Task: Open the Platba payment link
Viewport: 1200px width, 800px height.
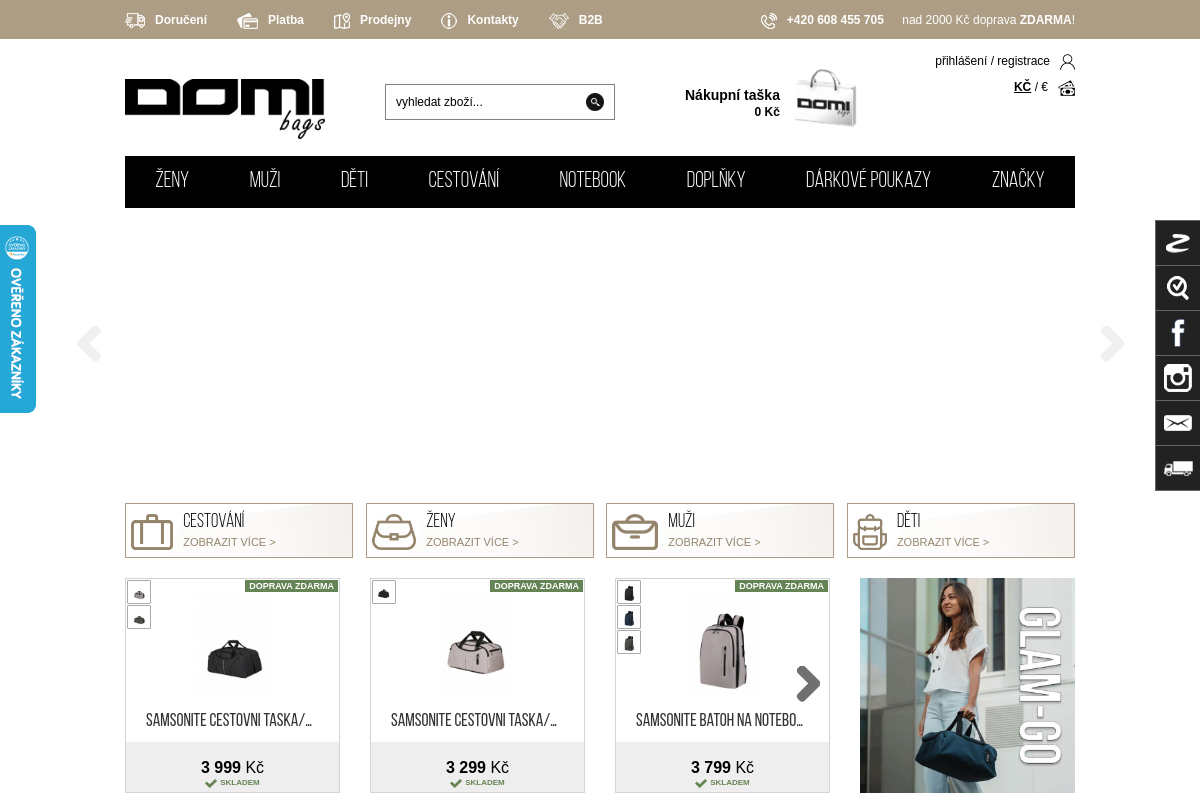Action: point(286,20)
